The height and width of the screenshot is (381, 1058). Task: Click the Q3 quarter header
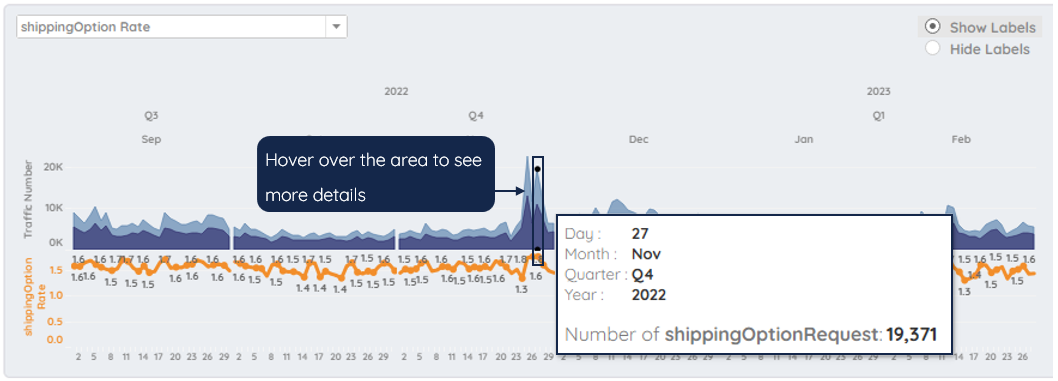coord(151,116)
